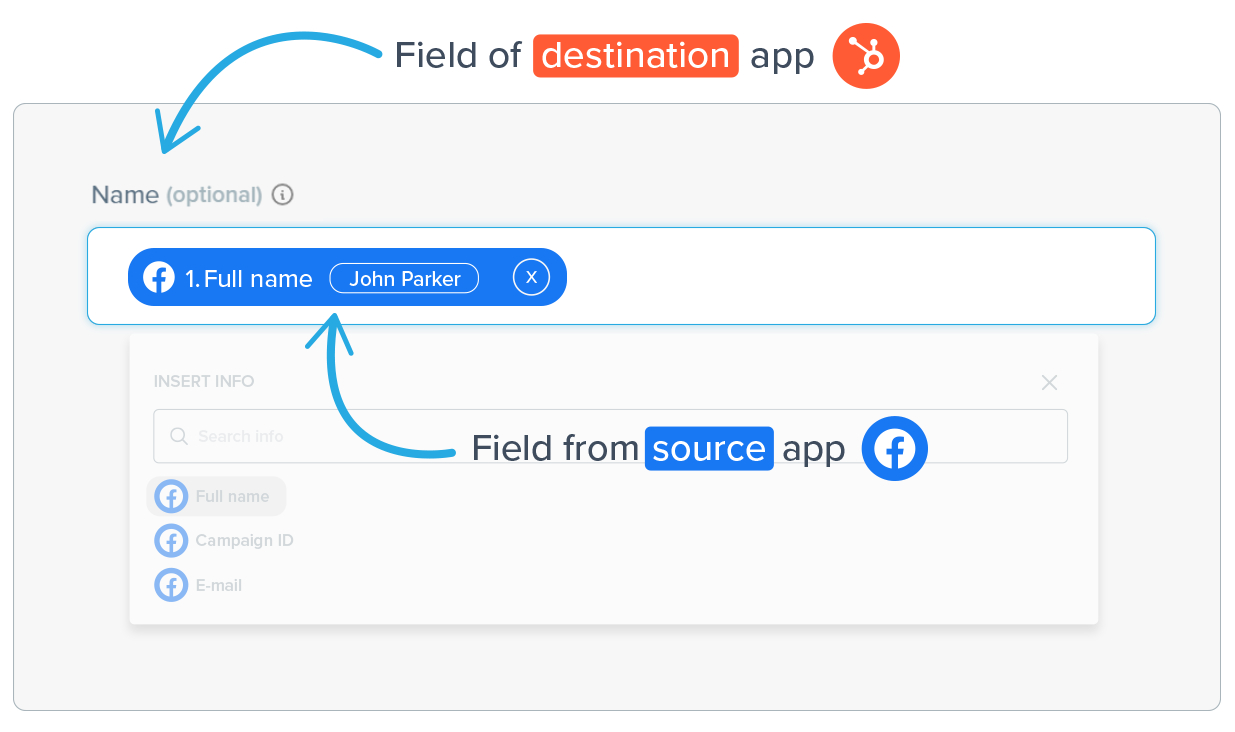This screenshot has width=1235, height=732.
Task: Click the info icon next to Name
Action: pos(283,195)
